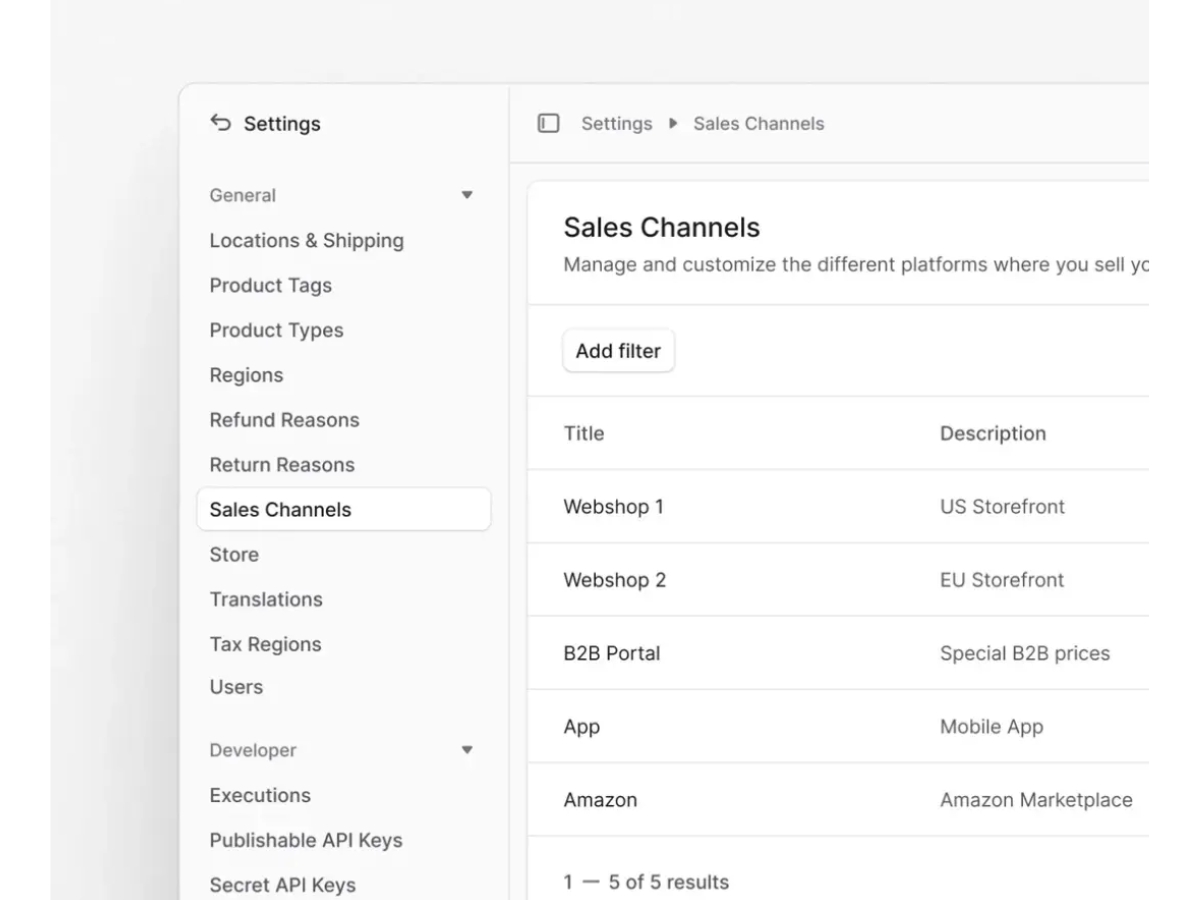This screenshot has height=900, width=1200.
Task: Collapse the General section arrow
Action: pyautogui.click(x=467, y=195)
